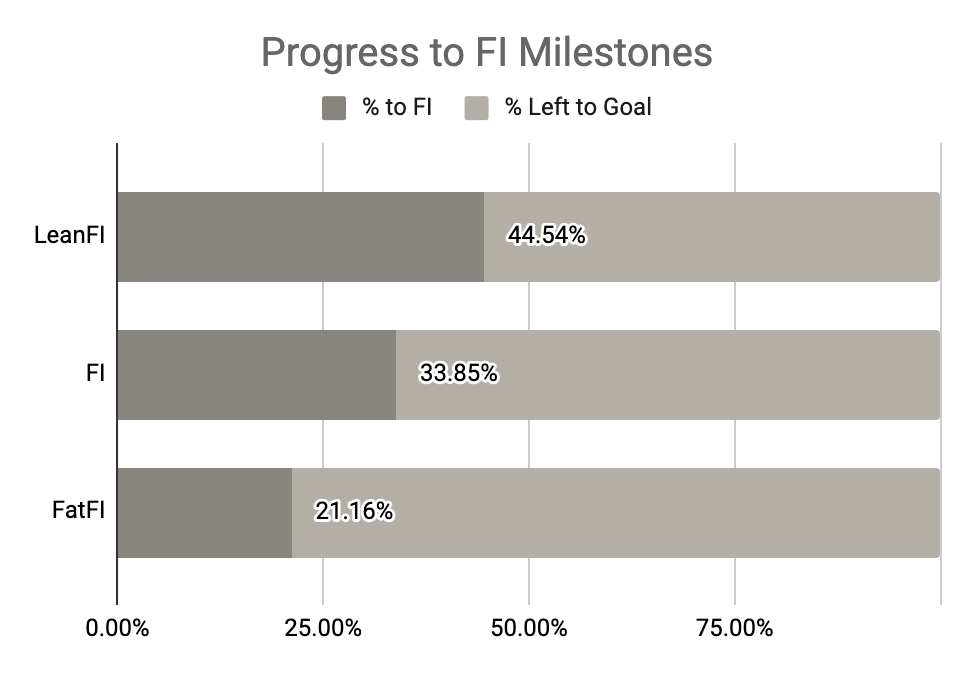Select the '% to FI' legend label
The height and width of the screenshot is (674, 974).
click(397, 107)
